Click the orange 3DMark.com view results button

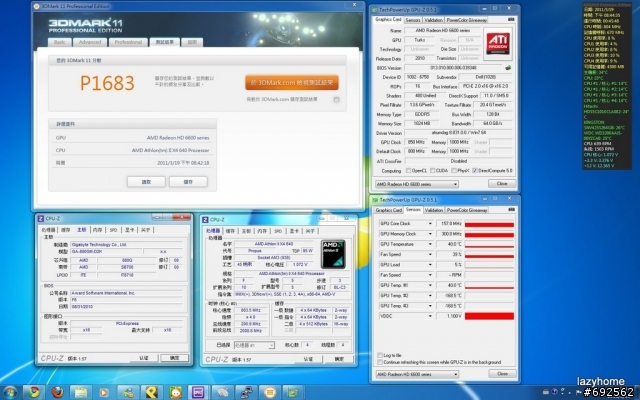click(x=292, y=82)
